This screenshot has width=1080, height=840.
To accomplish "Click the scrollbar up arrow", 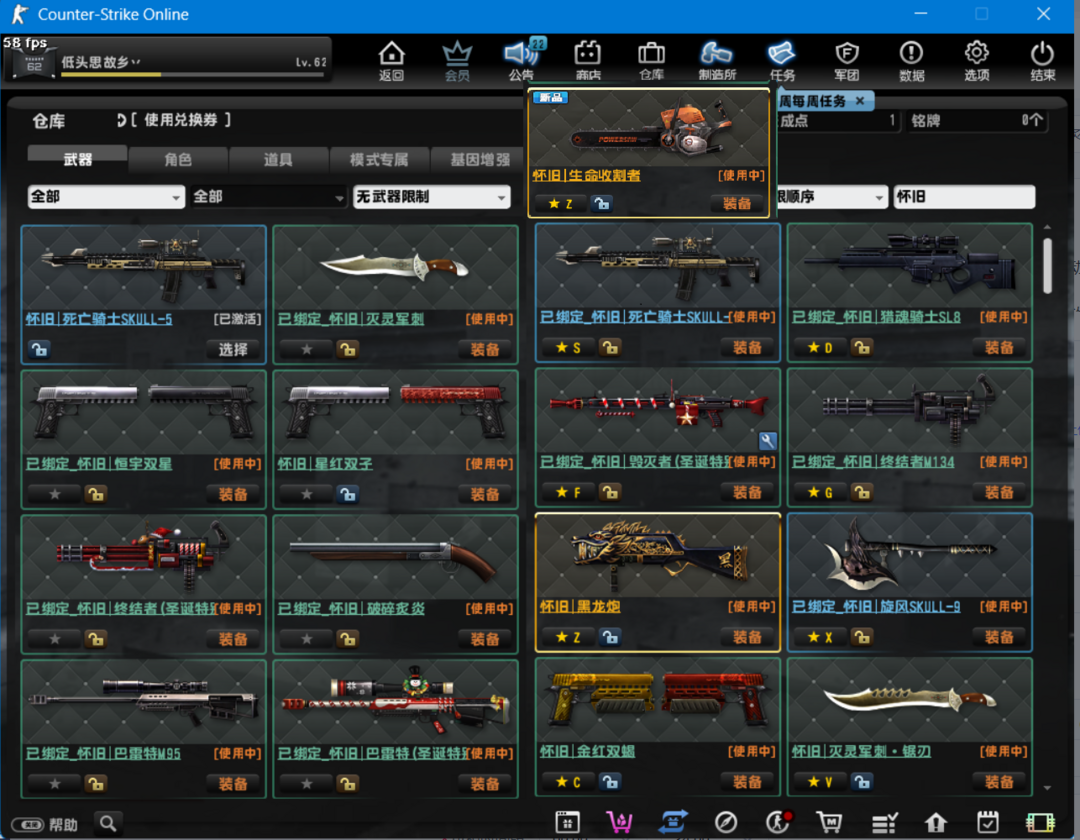I will click(x=1047, y=227).
